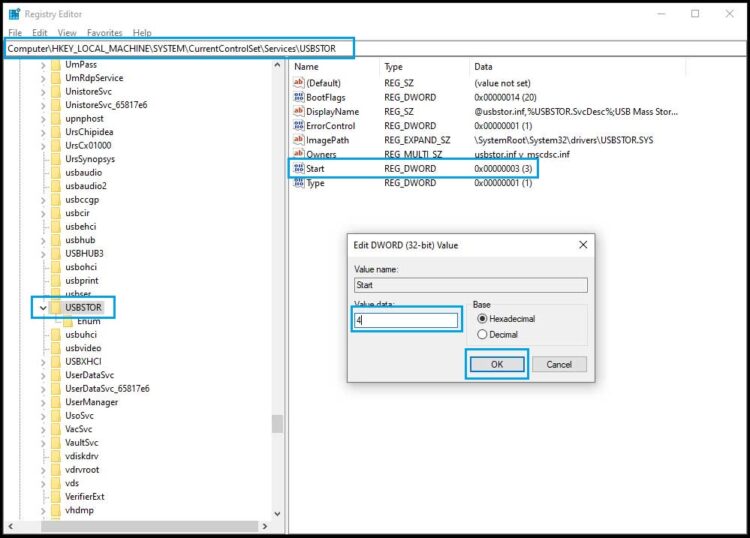Open the Edit menu

coord(40,33)
